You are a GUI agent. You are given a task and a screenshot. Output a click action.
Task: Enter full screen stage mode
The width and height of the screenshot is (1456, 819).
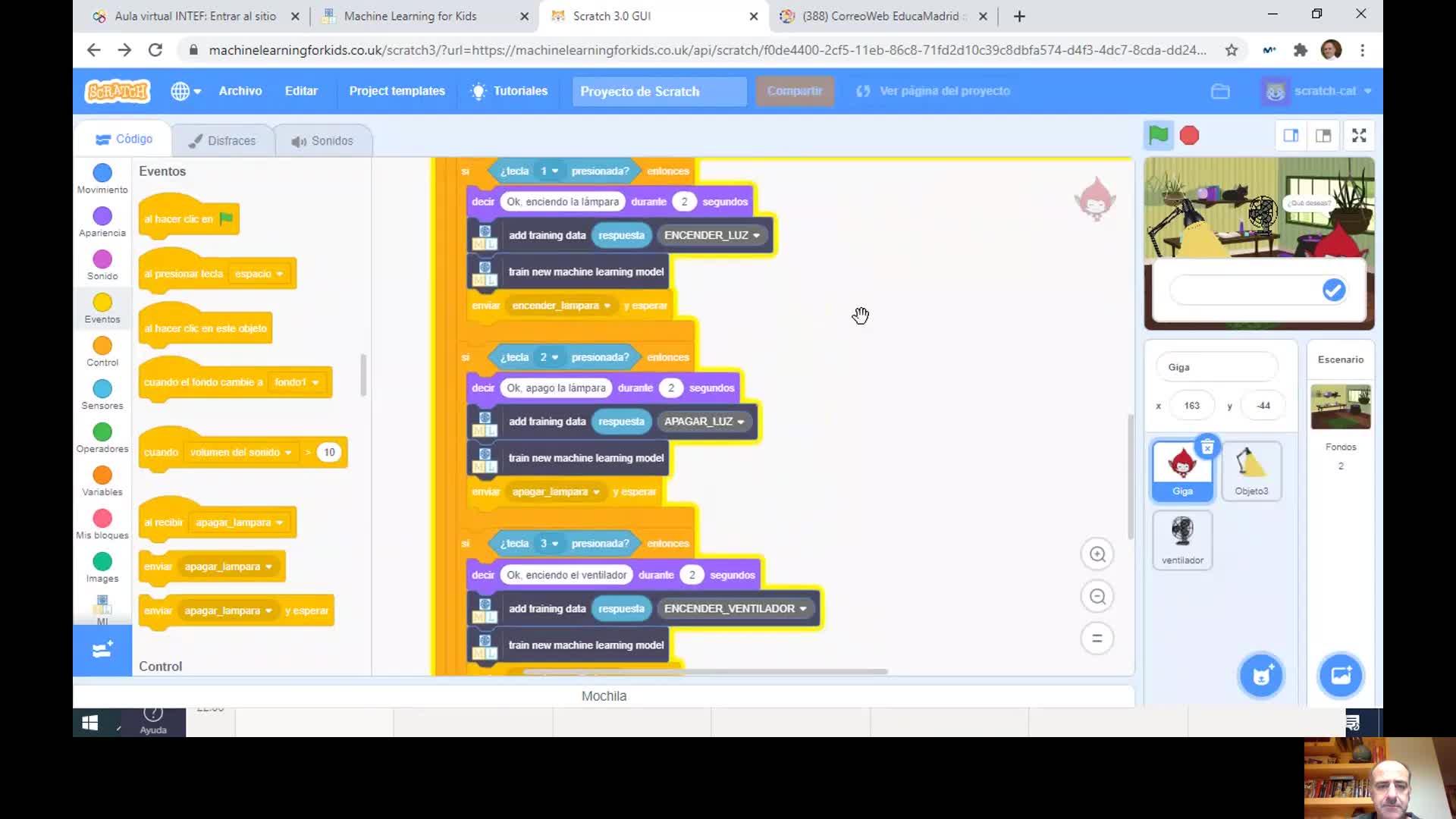1359,136
